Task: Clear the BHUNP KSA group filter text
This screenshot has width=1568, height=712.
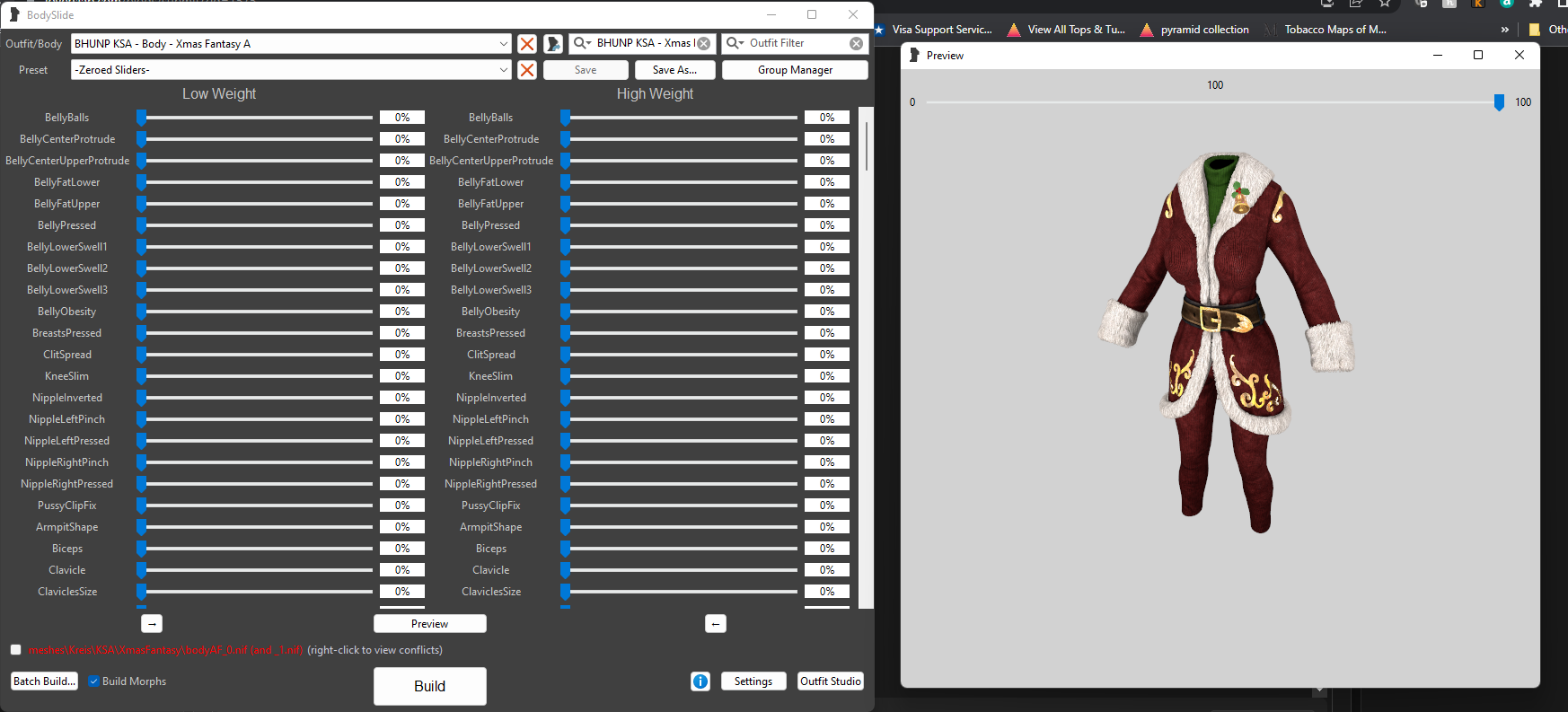Action: 704,43
